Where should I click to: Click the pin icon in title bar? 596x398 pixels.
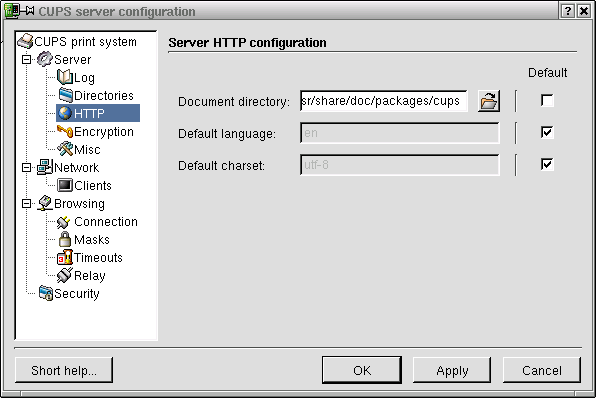[x=29, y=11]
